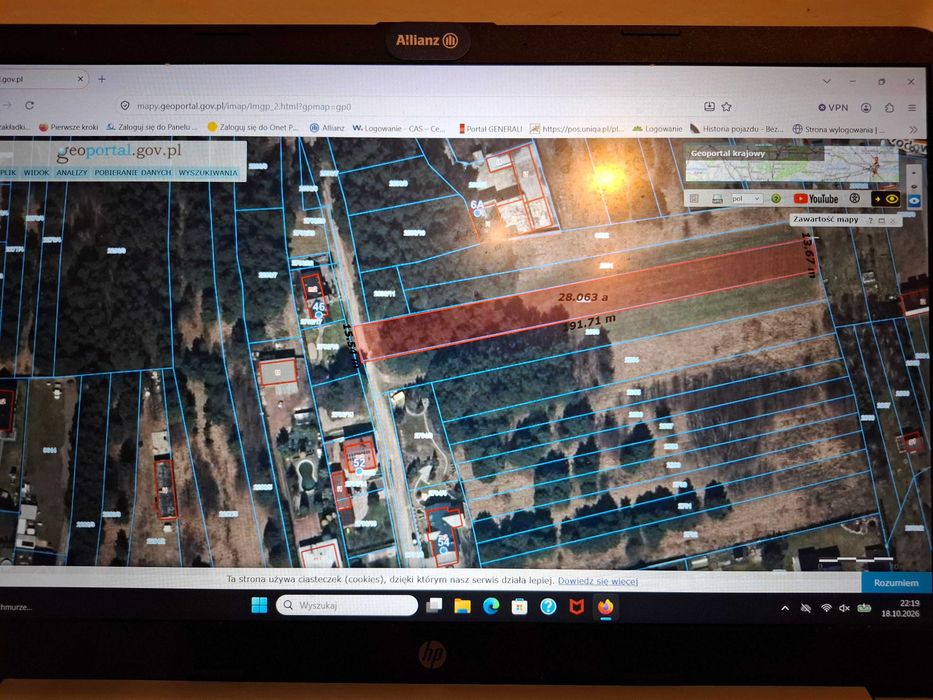The height and width of the screenshot is (700, 933).
Task: Open the WIDOK menu
Action: (36, 173)
